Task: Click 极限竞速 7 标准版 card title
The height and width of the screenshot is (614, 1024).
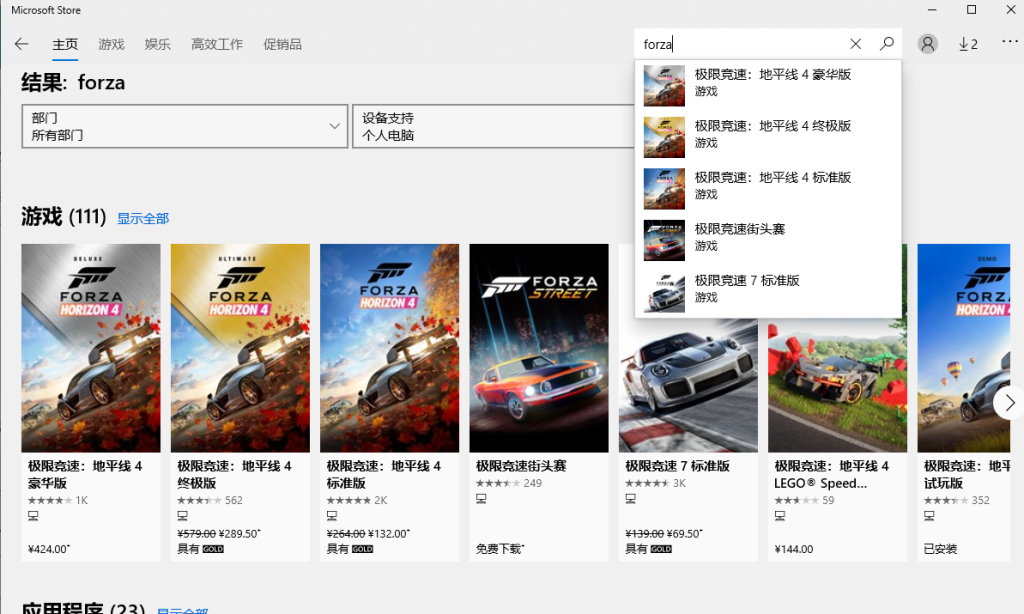Action: pyautogui.click(x=677, y=466)
